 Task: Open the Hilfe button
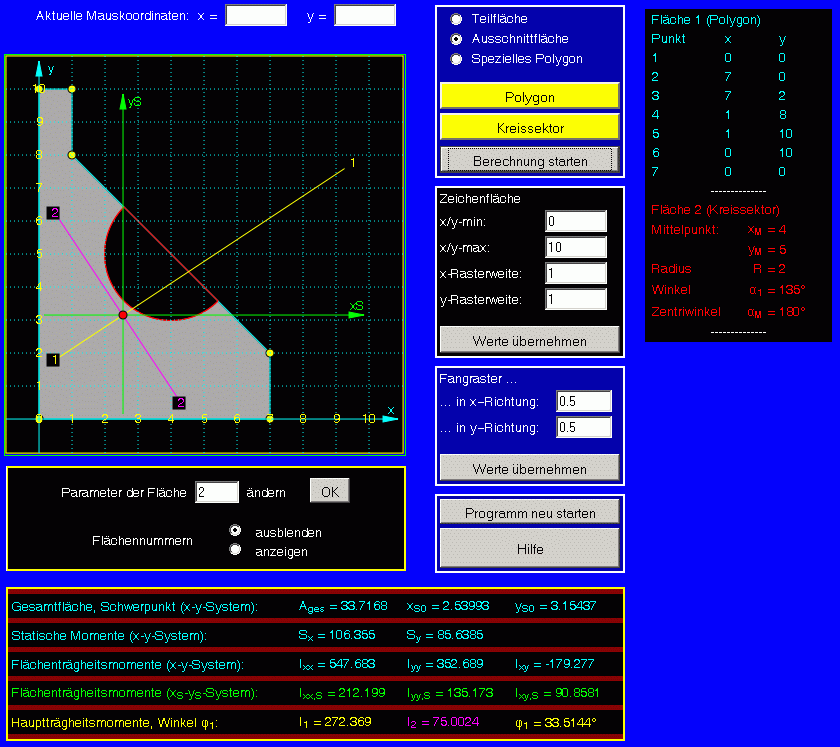[x=529, y=549]
